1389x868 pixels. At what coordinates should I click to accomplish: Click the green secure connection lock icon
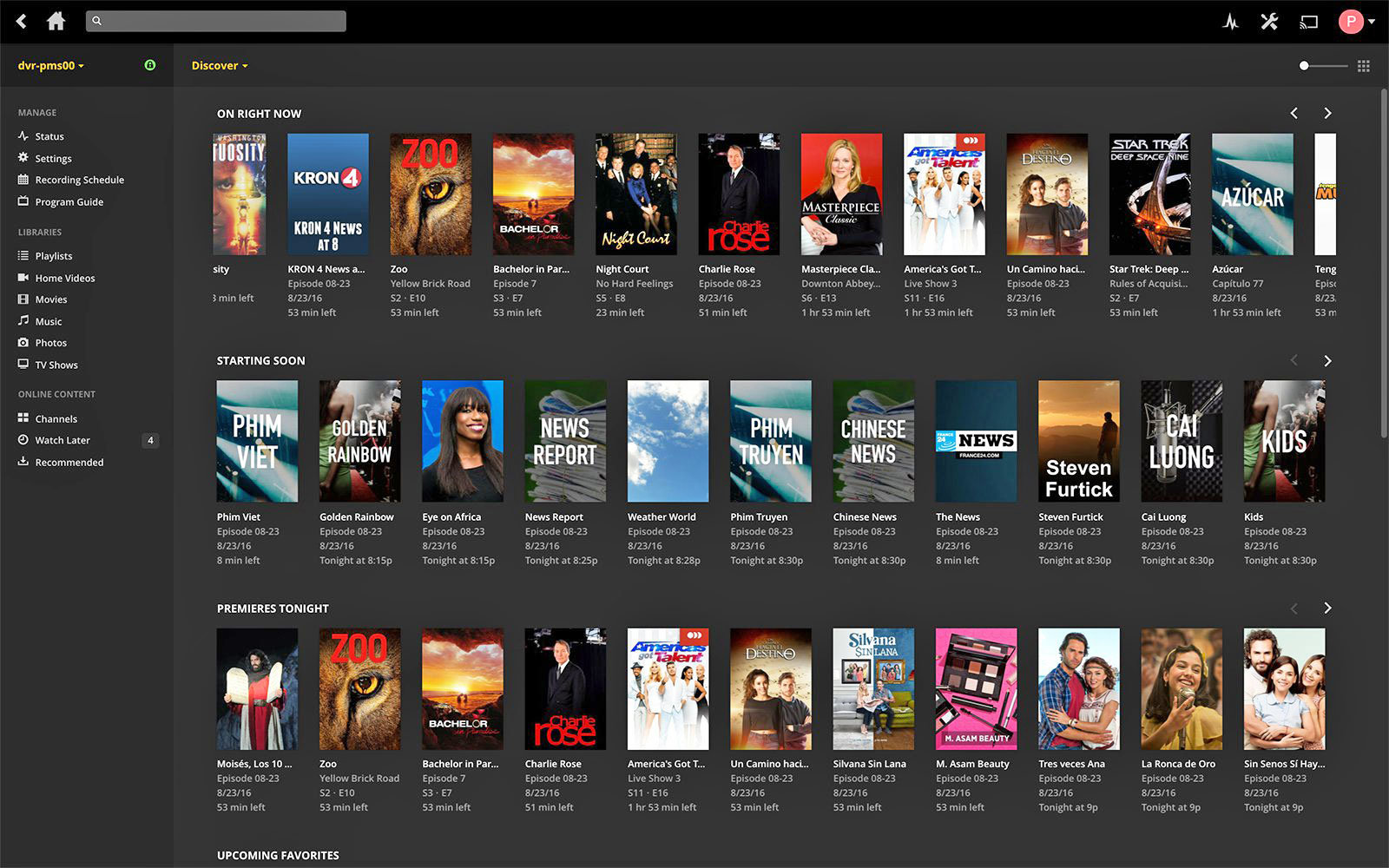150,65
